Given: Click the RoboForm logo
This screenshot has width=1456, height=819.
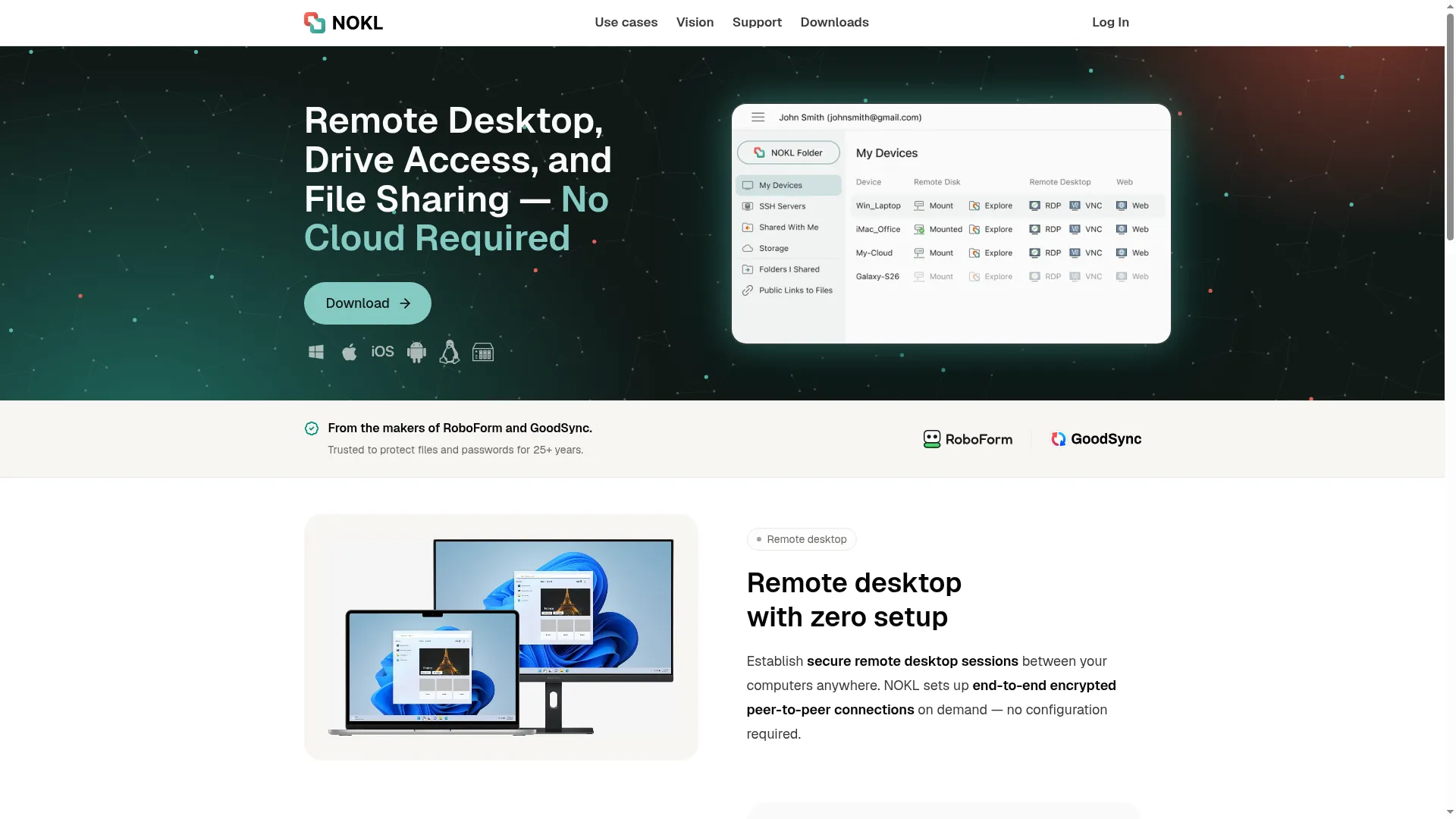Looking at the screenshot, I should tap(968, 439).
